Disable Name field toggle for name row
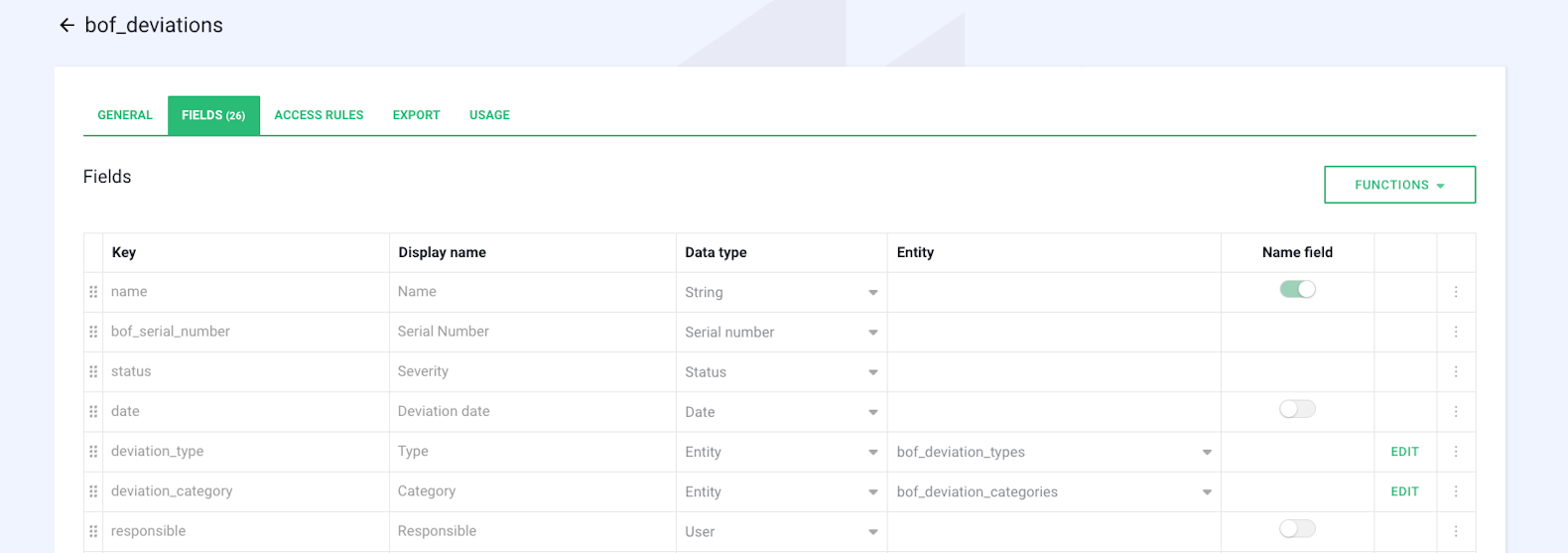 1297,290
